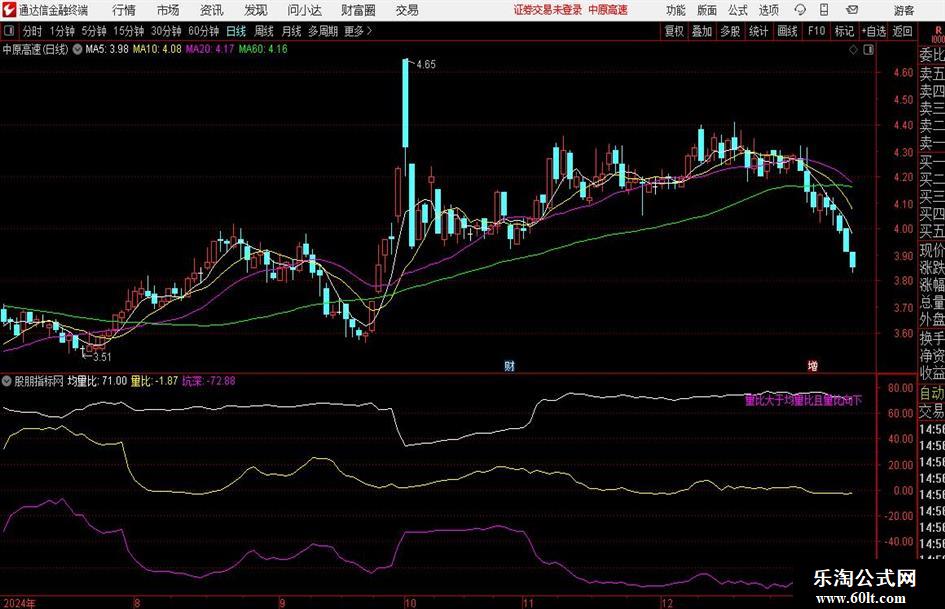The image size is (945, 609).
Task: Expand the 更多 periods chevron
Action: pyautogui.click(x=359, y=31)
